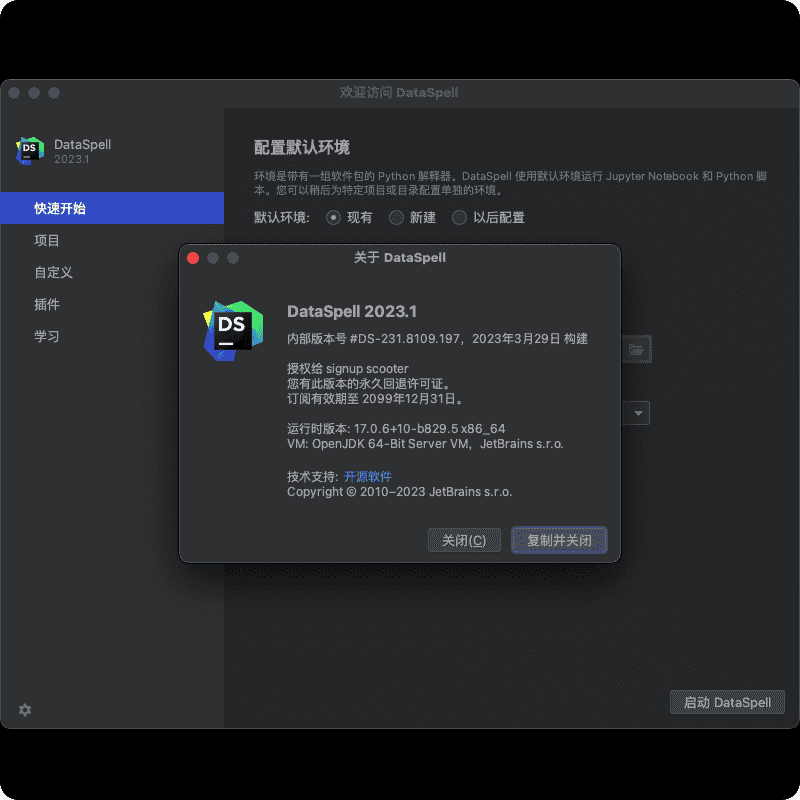800x800 pixels.
Task: Click the 复制并关闭 button
Action: tap(559, 540)
